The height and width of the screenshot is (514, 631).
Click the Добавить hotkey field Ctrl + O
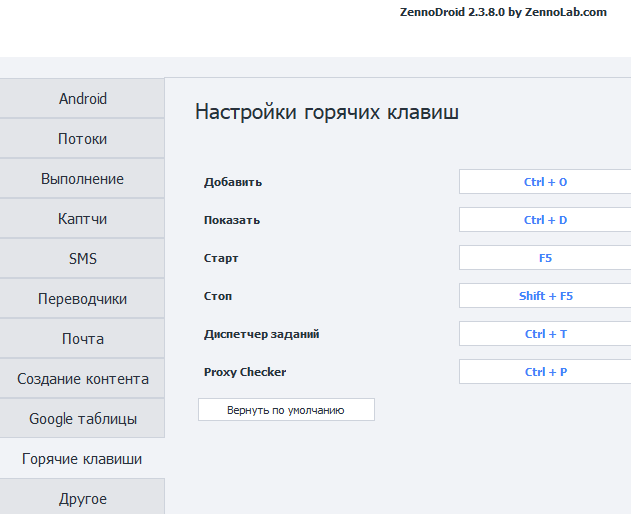click(x=545, y=182)
